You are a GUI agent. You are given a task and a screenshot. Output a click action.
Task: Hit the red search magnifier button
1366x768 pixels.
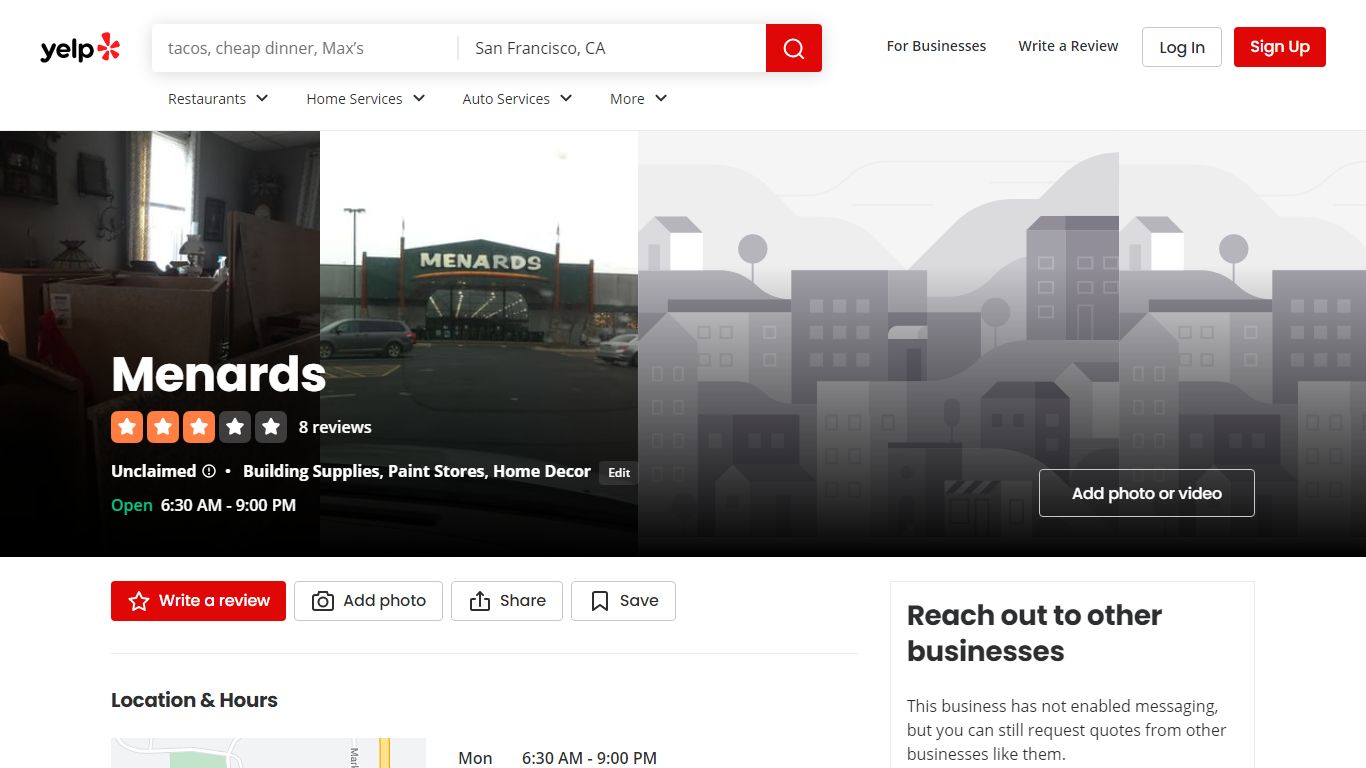794,48
